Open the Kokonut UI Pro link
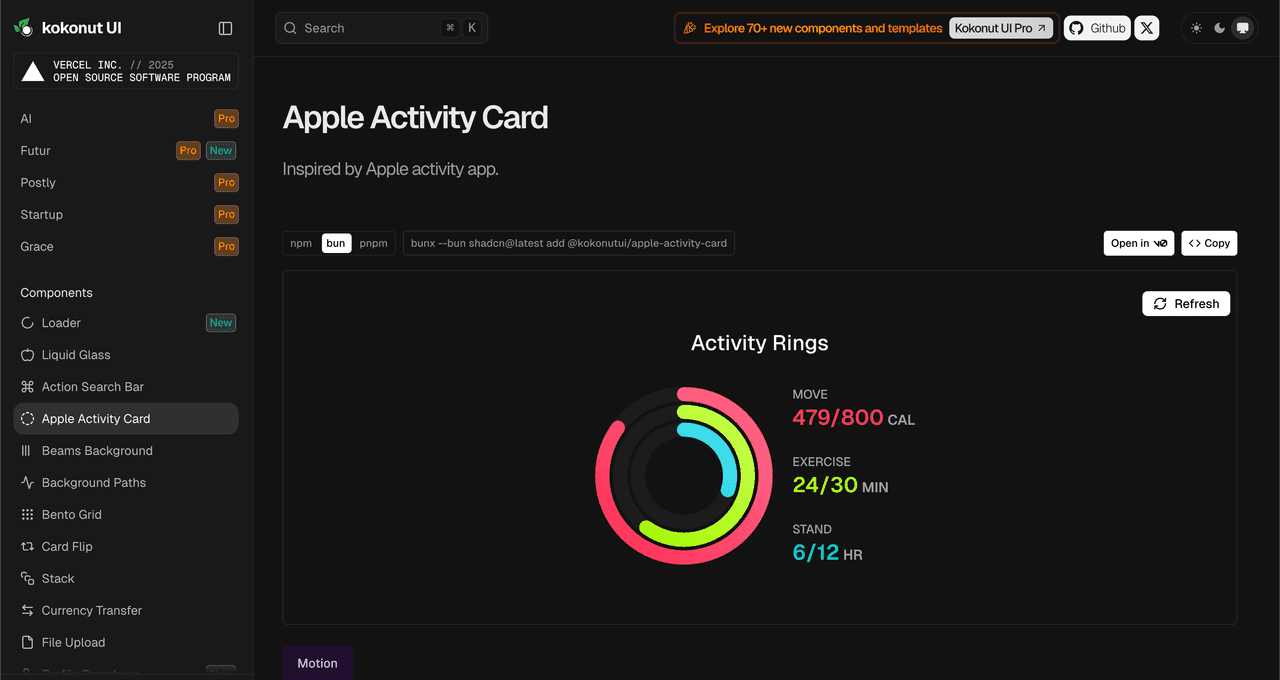Screen dimensions: 1280x680 1000,28
